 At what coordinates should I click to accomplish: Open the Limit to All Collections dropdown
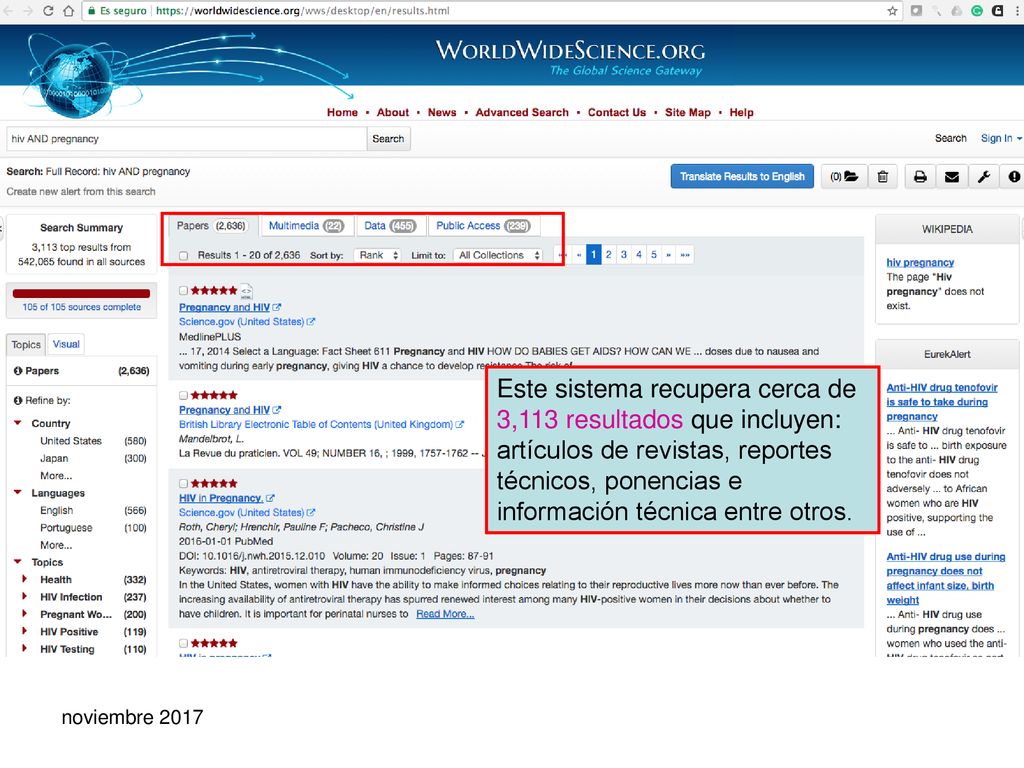(499, 255)
